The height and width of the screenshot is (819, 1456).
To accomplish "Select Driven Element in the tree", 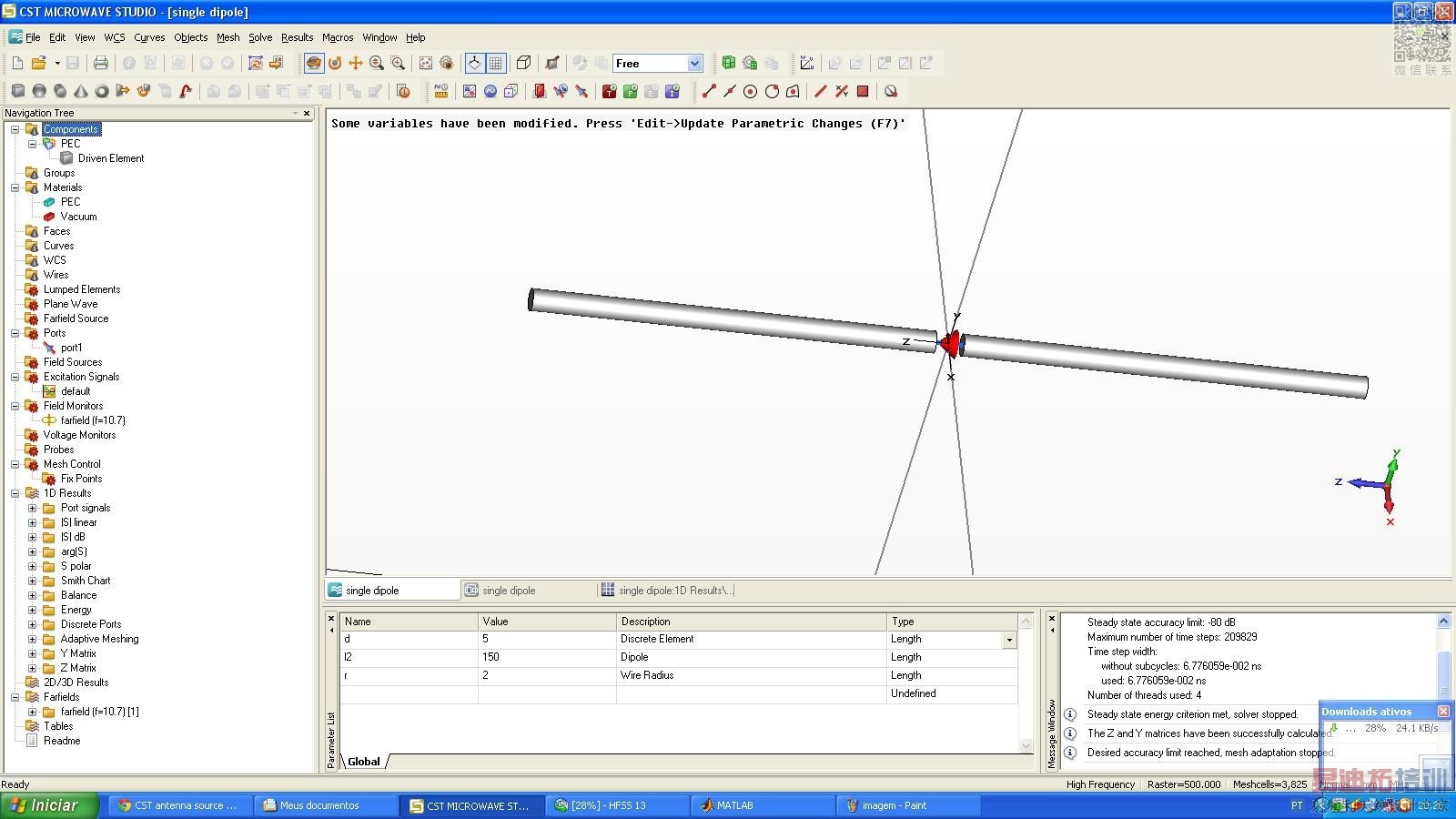I will (111, 158).
